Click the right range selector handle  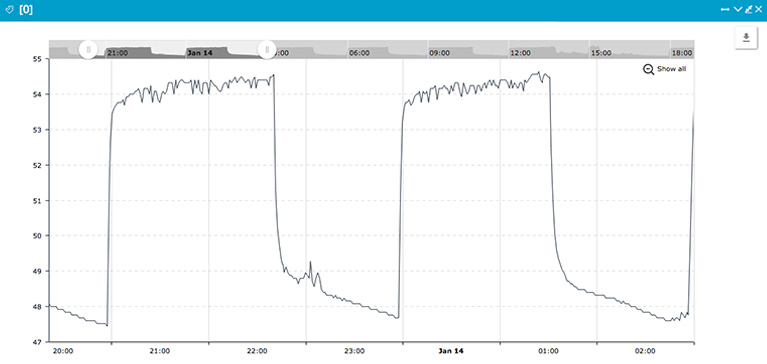267,49
